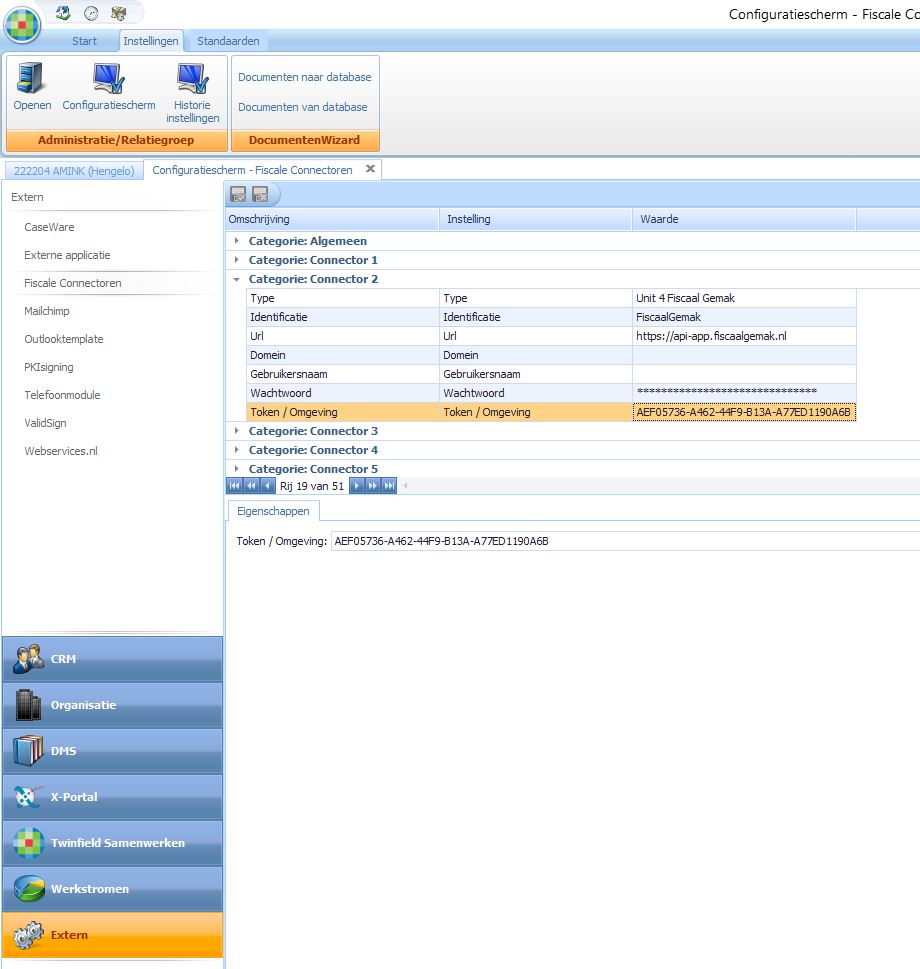
Task: Expand Categorie: Connector 1
Action: tap(237, 260)
